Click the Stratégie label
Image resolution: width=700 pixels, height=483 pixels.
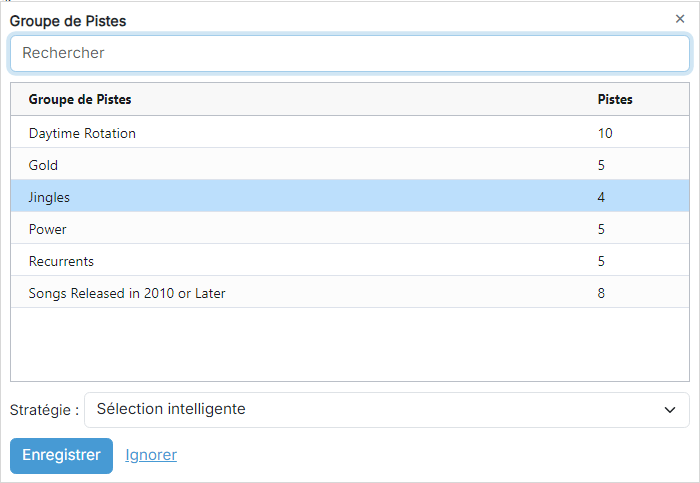pos(44,410)
